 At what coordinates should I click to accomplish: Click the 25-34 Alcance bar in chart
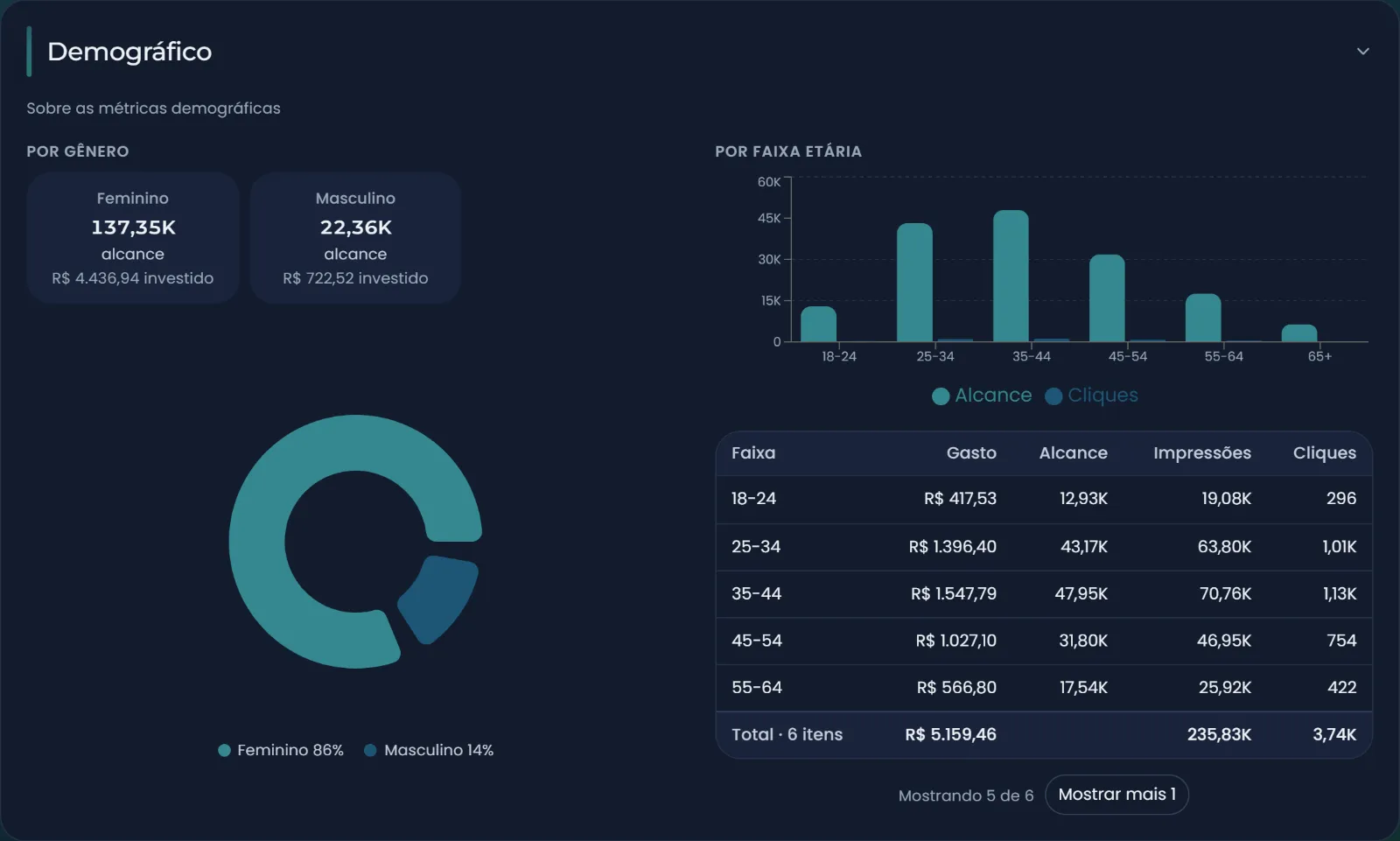[914, 283]
